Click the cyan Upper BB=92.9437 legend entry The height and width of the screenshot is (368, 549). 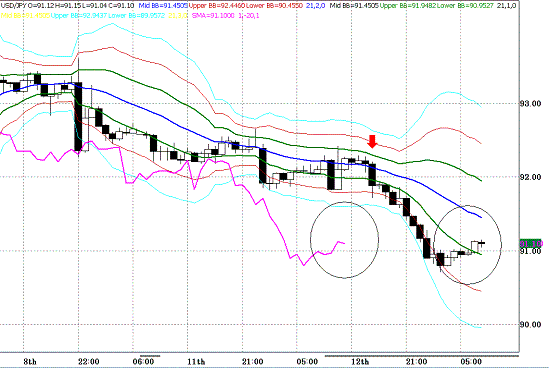[x=79, y=16]
